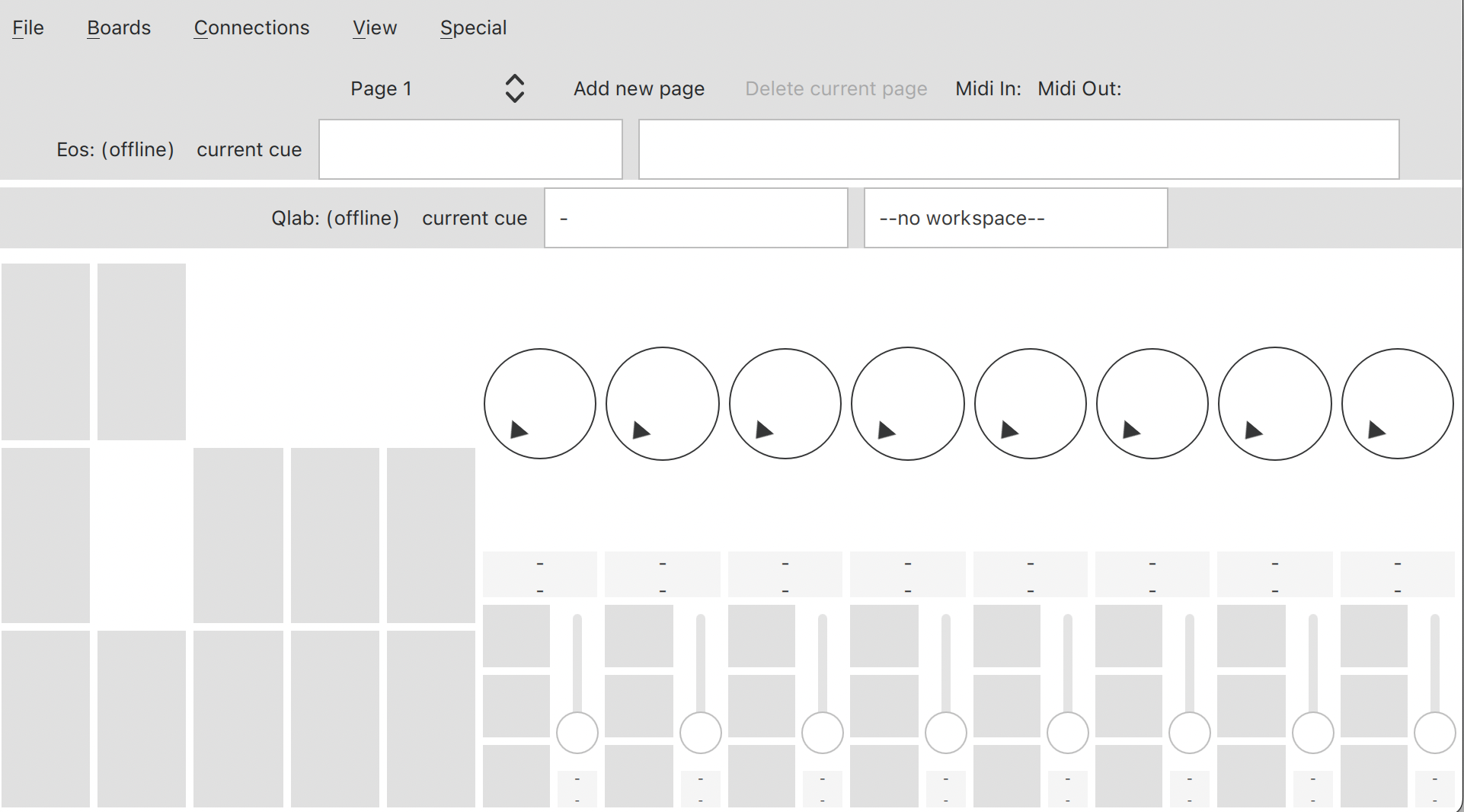Open the File menu
Image resolution: width=1464 pixels, height=812 pixels.
point(28,28)
